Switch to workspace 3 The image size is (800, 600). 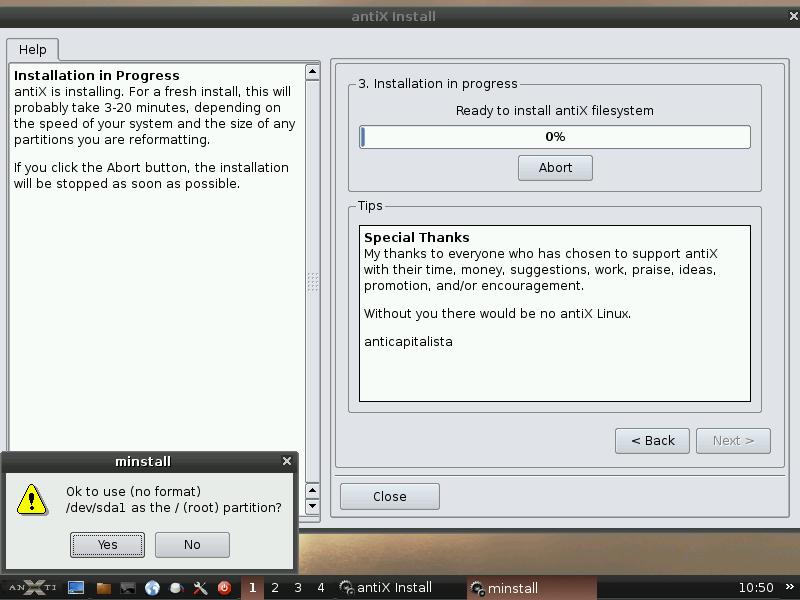tap(298, 588)
